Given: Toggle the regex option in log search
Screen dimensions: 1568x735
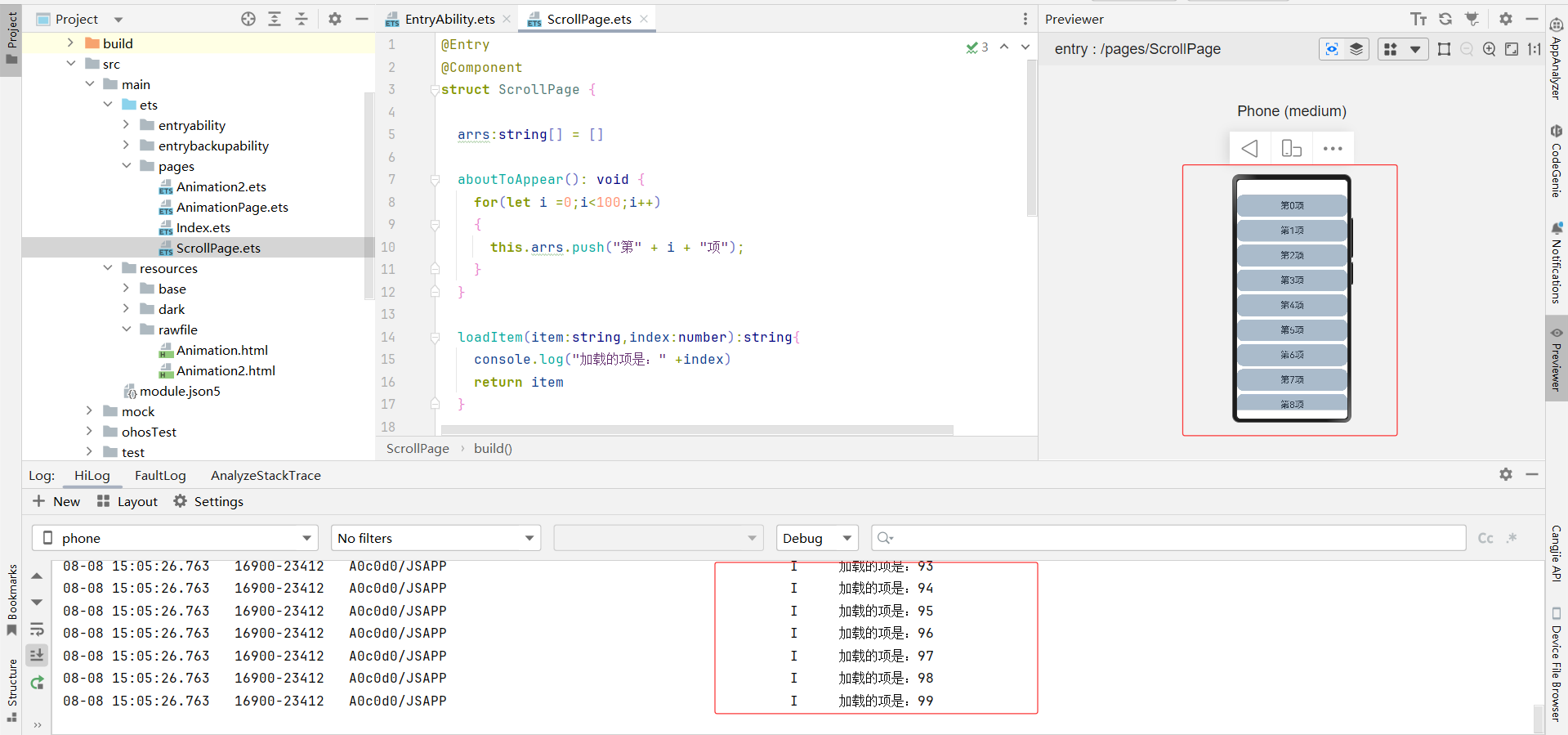Looking at the screenshot, I should pos(1512,538).
